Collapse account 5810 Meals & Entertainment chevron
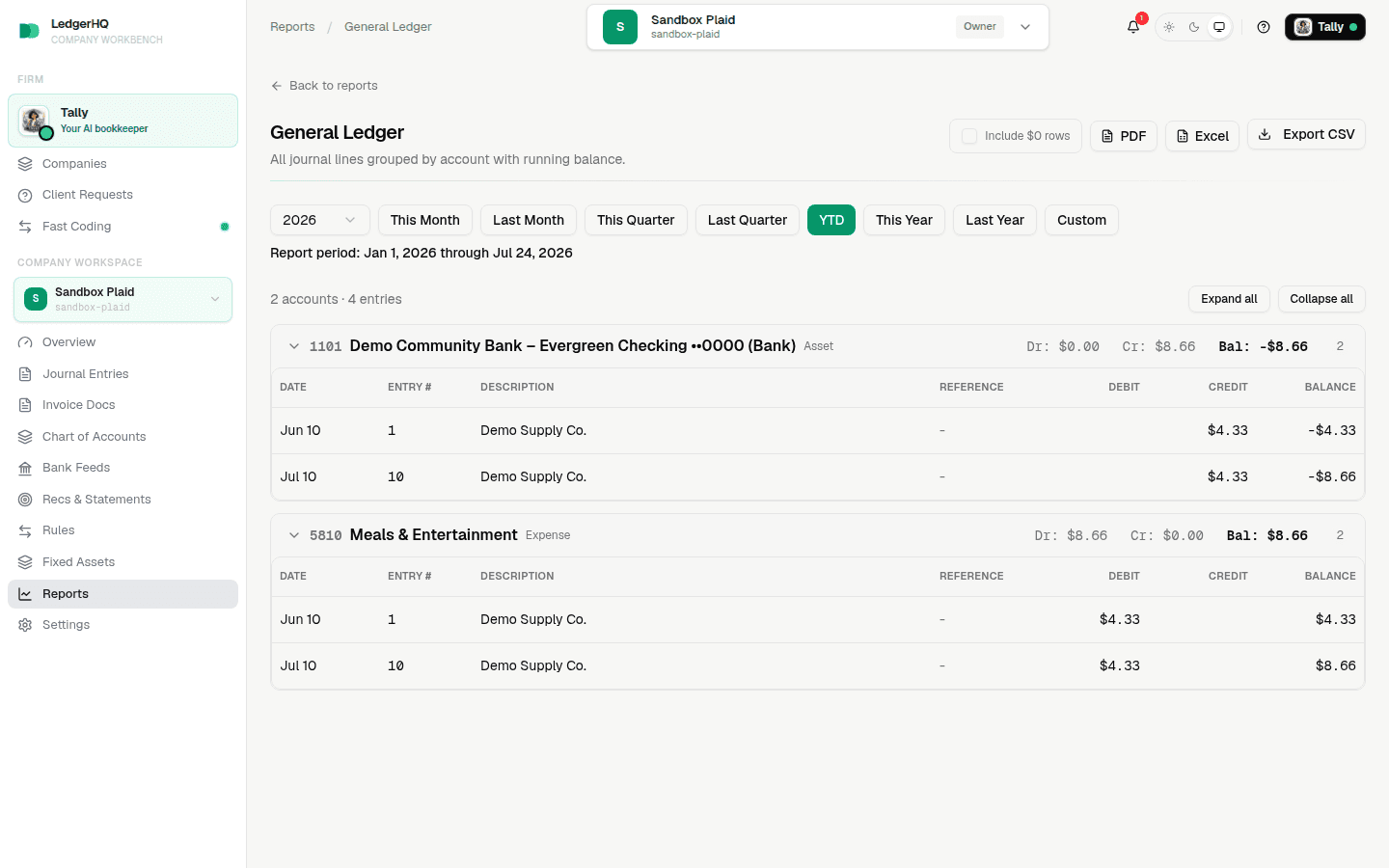This screenshot has height=868, width=1389. (x=294, y=535)
